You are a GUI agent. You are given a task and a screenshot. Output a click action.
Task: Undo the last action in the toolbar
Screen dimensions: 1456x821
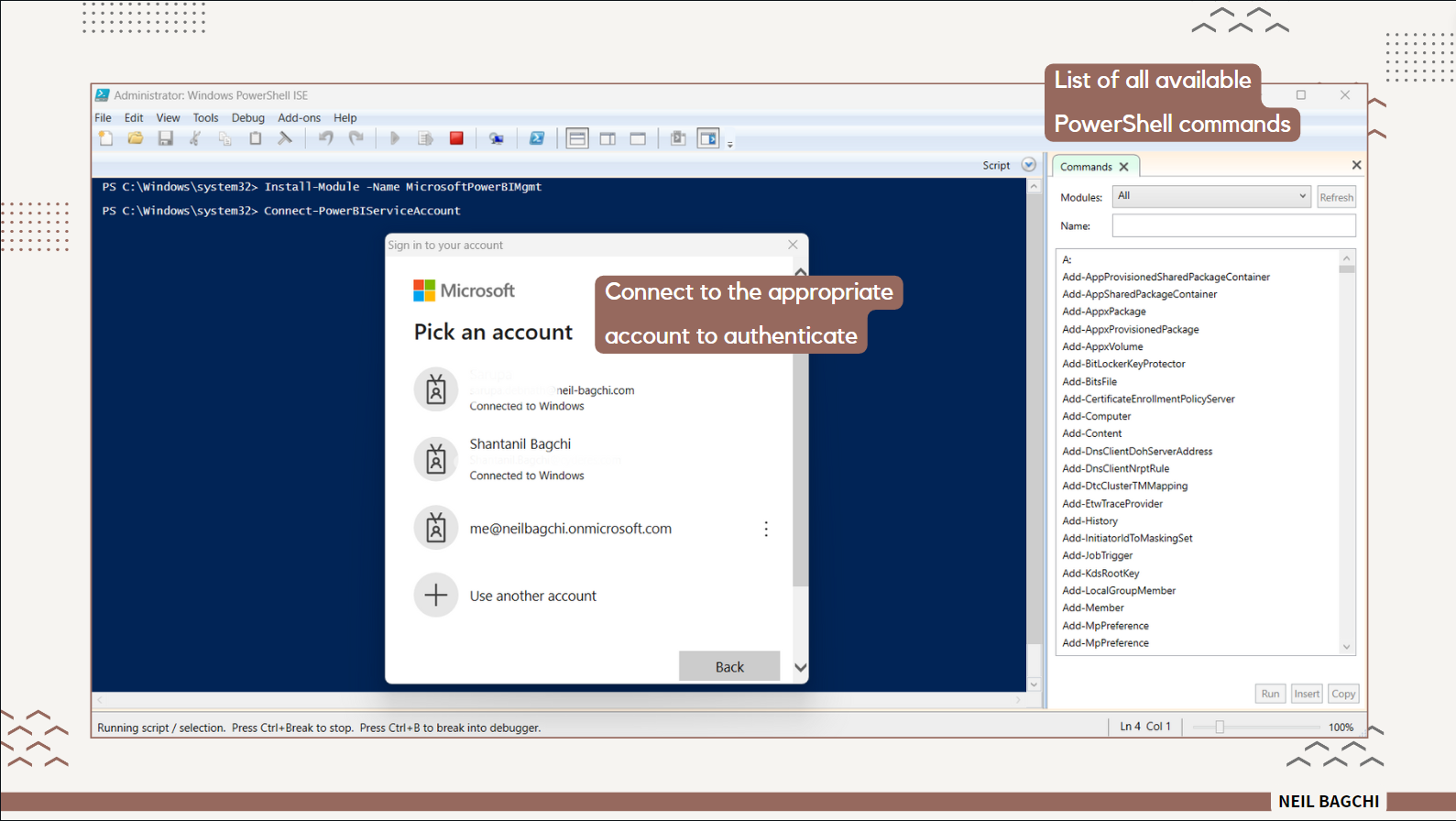pyautogui.click(x=326, y=138)
